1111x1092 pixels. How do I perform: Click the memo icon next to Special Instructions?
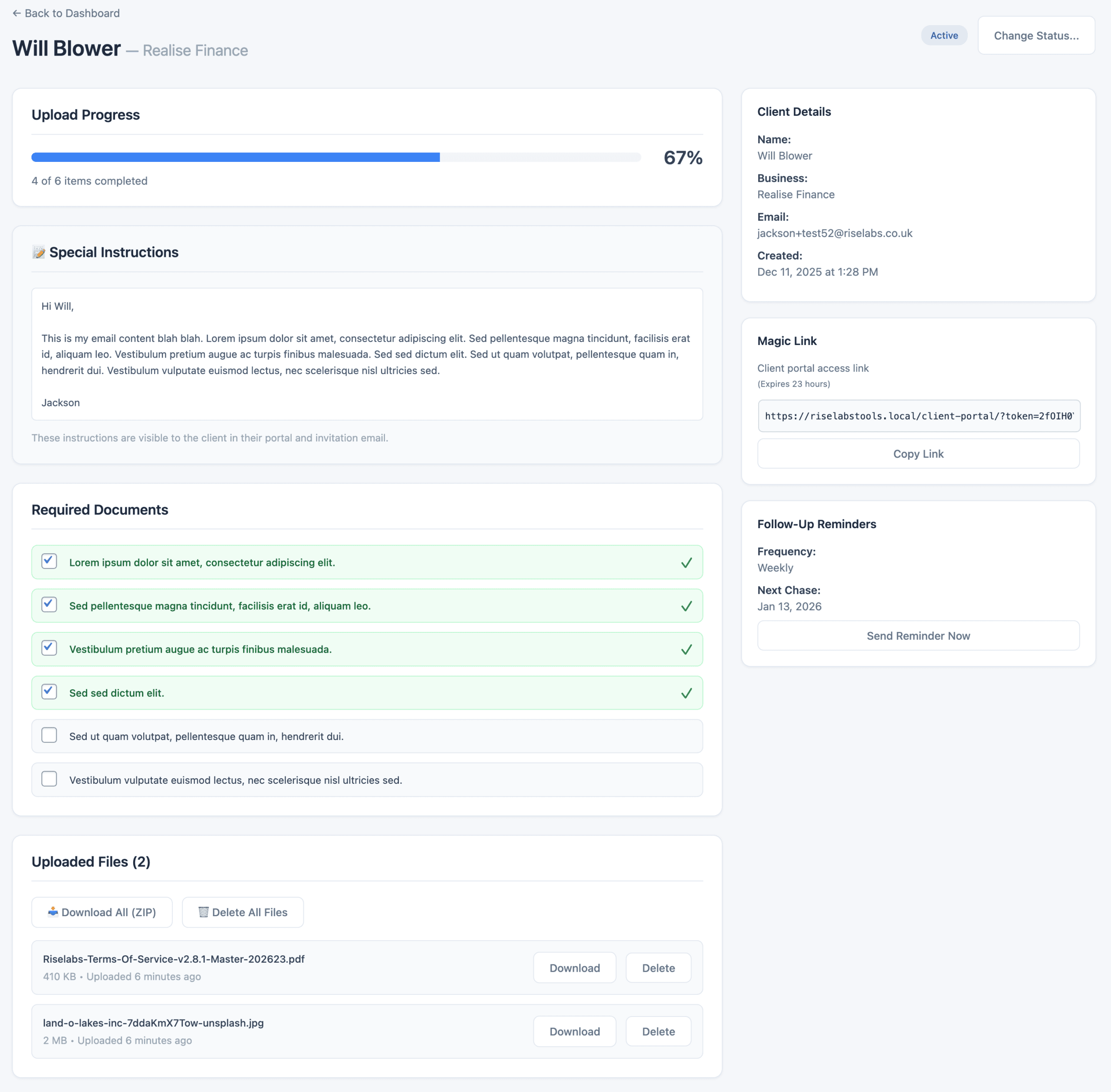click(x=39, y=252)
